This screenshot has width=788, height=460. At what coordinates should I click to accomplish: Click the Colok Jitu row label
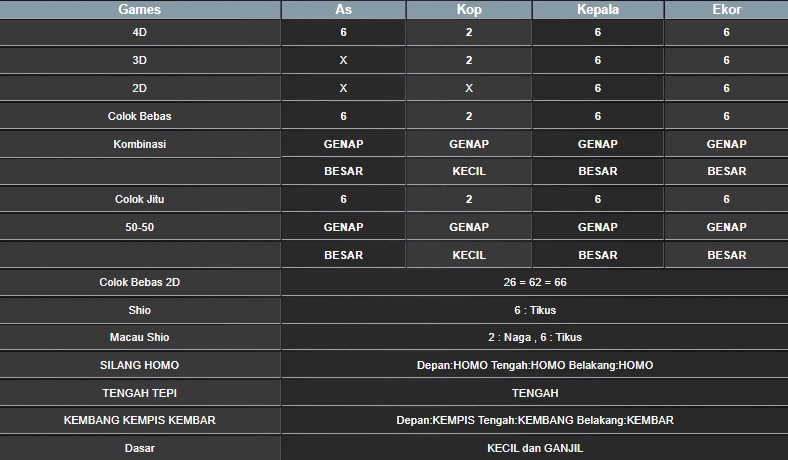pos(140,199)
